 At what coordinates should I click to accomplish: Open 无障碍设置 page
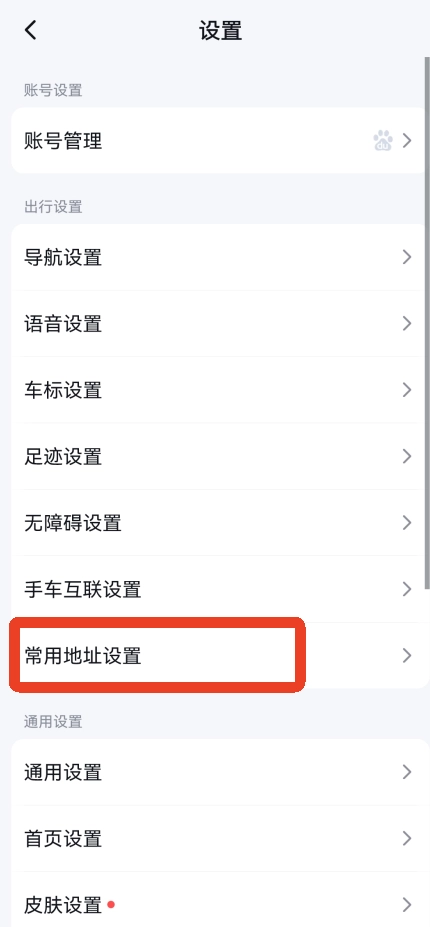[x=219, y=523]
